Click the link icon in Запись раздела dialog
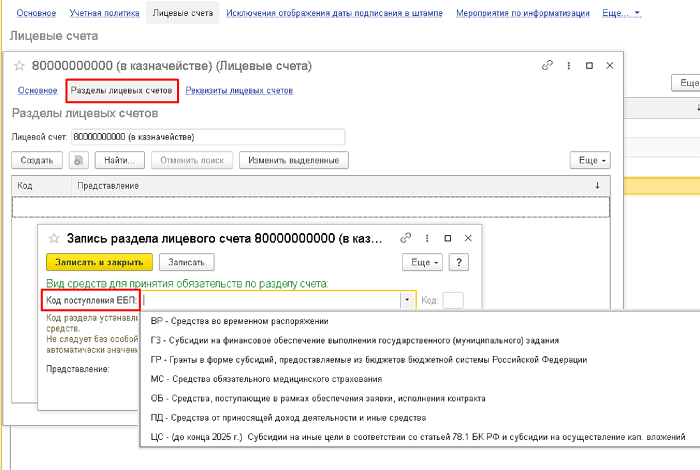This screenshot has height=470, width=700. point(406,239)
